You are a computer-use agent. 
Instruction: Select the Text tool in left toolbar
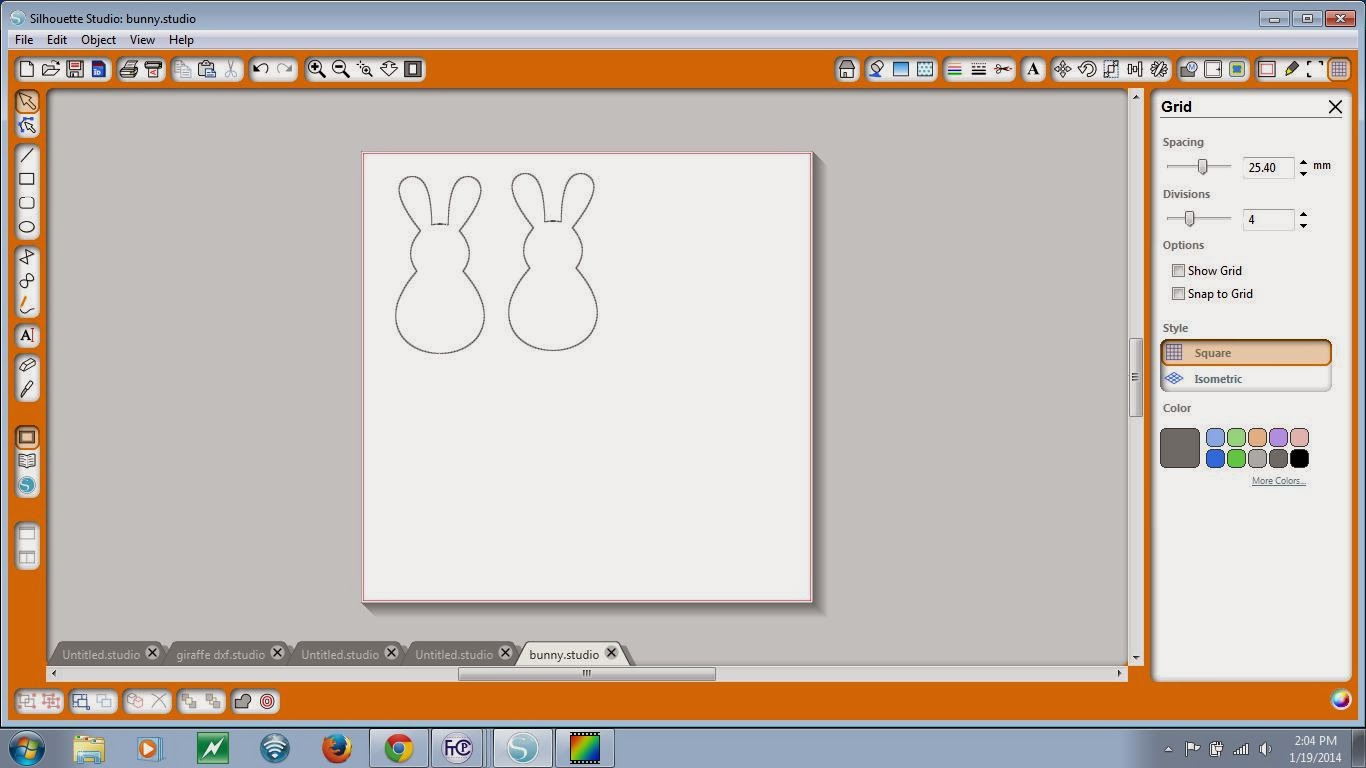(x=27, y=335)
